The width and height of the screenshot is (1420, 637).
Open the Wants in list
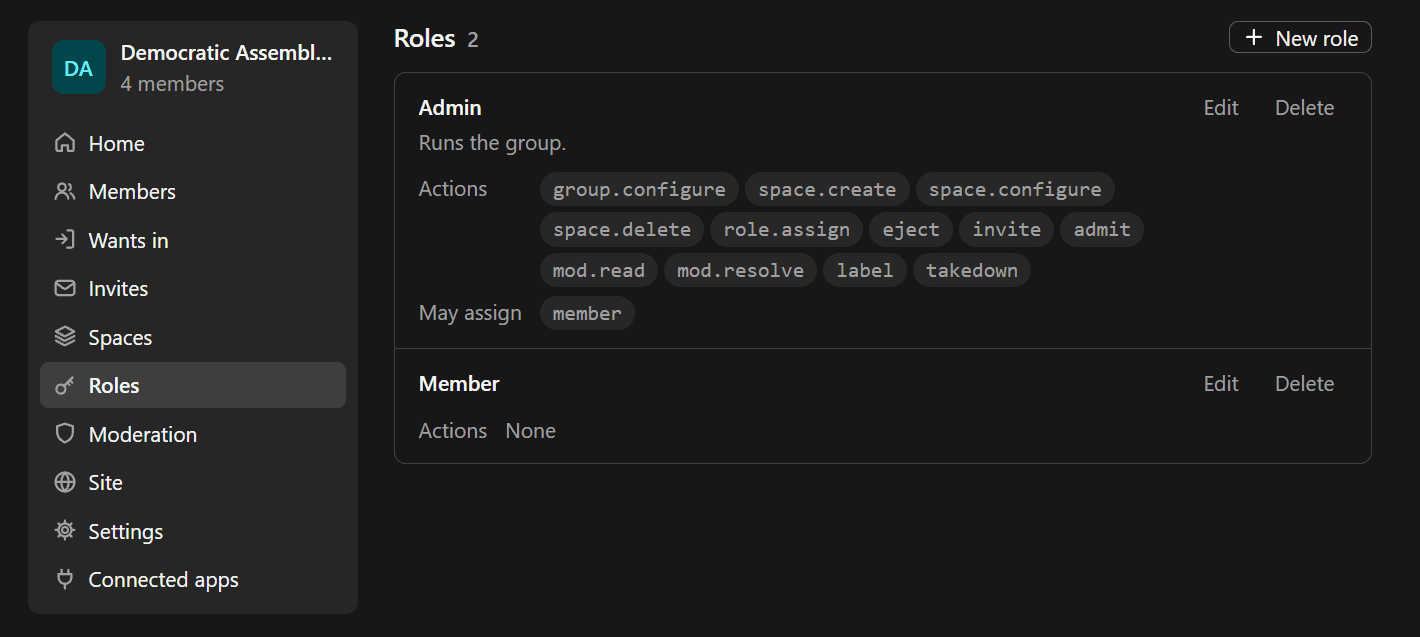[193, 240]
